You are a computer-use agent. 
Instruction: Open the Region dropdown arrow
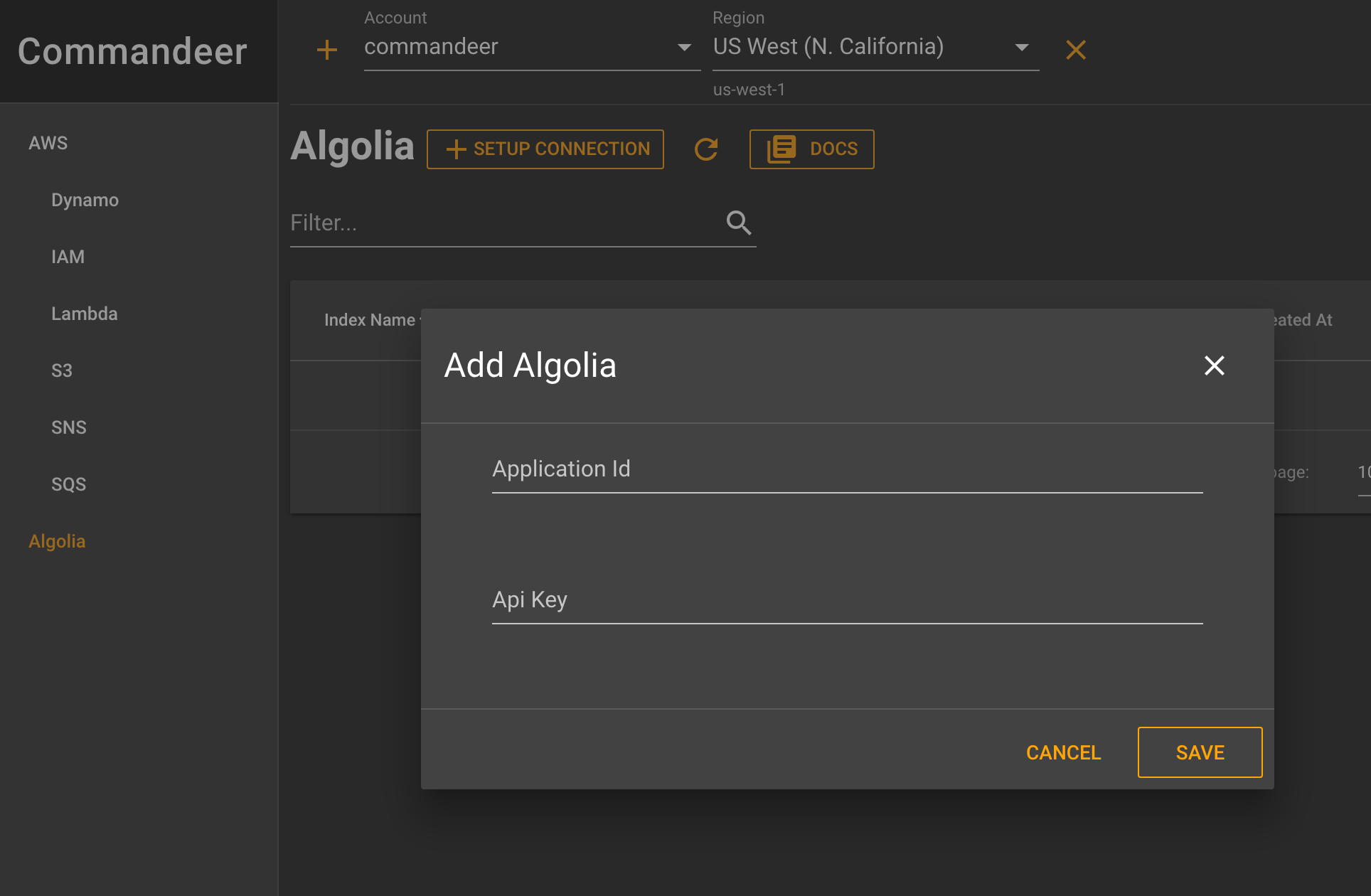1022,48
